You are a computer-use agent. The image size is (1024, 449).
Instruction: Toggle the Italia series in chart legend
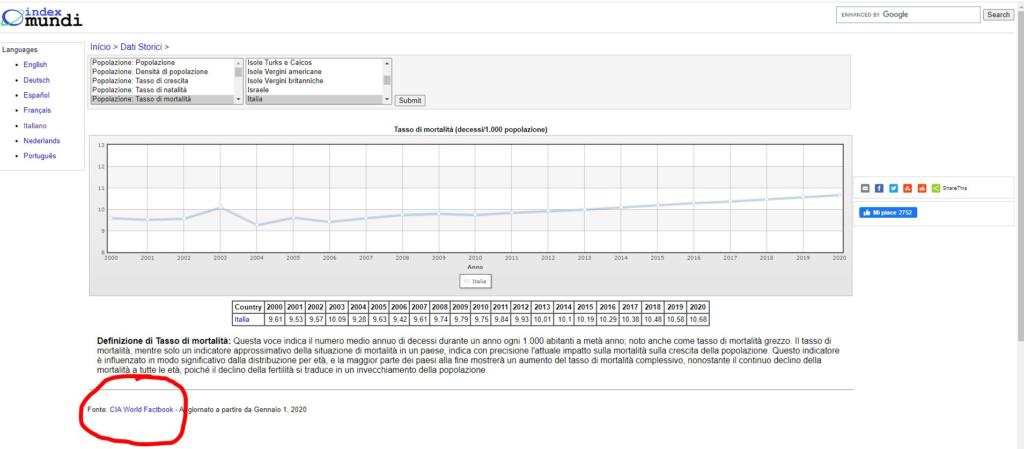pyautogui.click(x=475, y=281)
